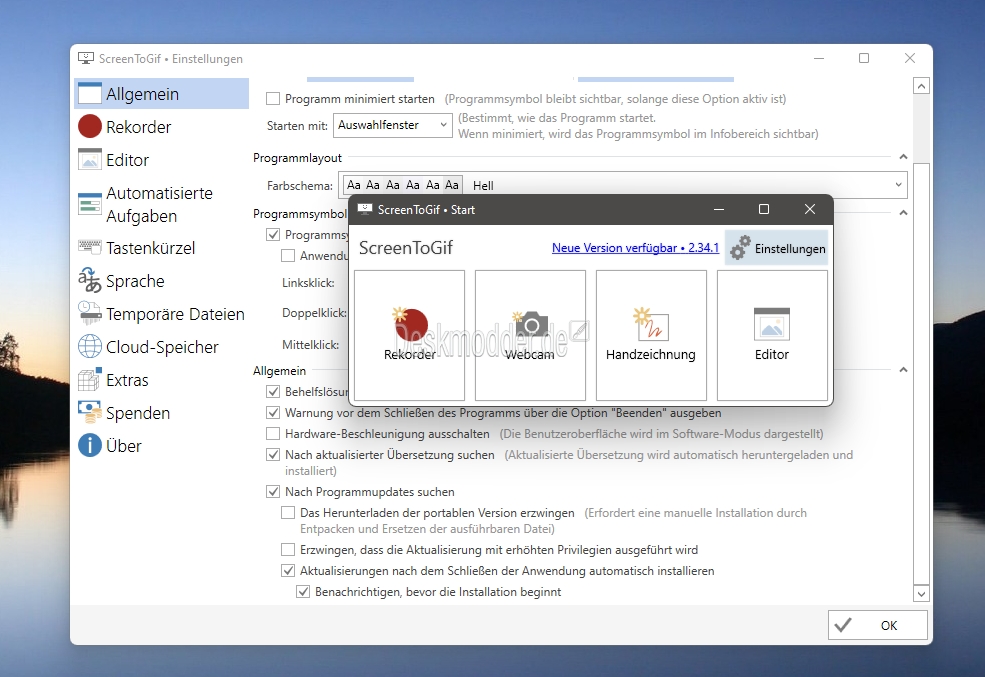
Task: Launch Rekorder from the Start window
Action: (x=410, y=335)
